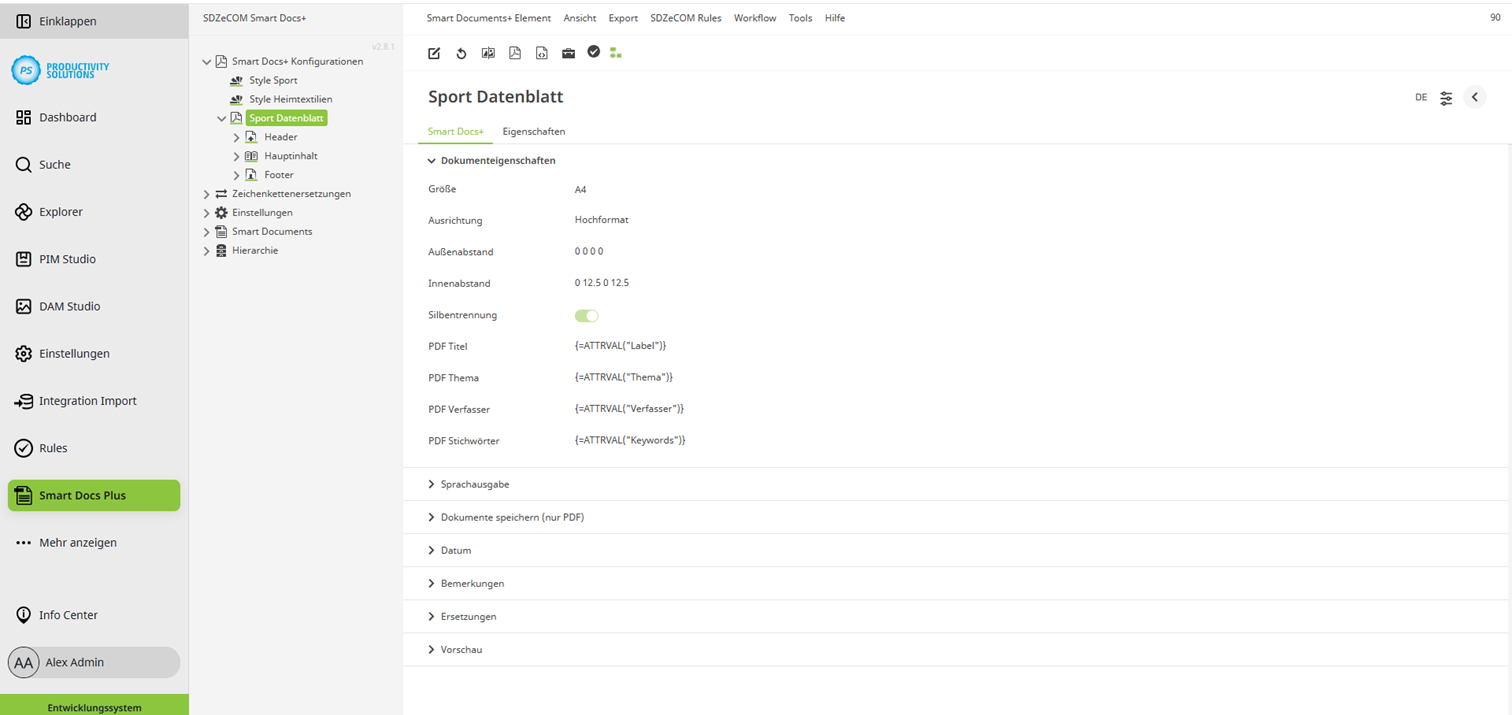
Task: Select the Smart Docs+ tab
Action: click(x=455, y=131)
